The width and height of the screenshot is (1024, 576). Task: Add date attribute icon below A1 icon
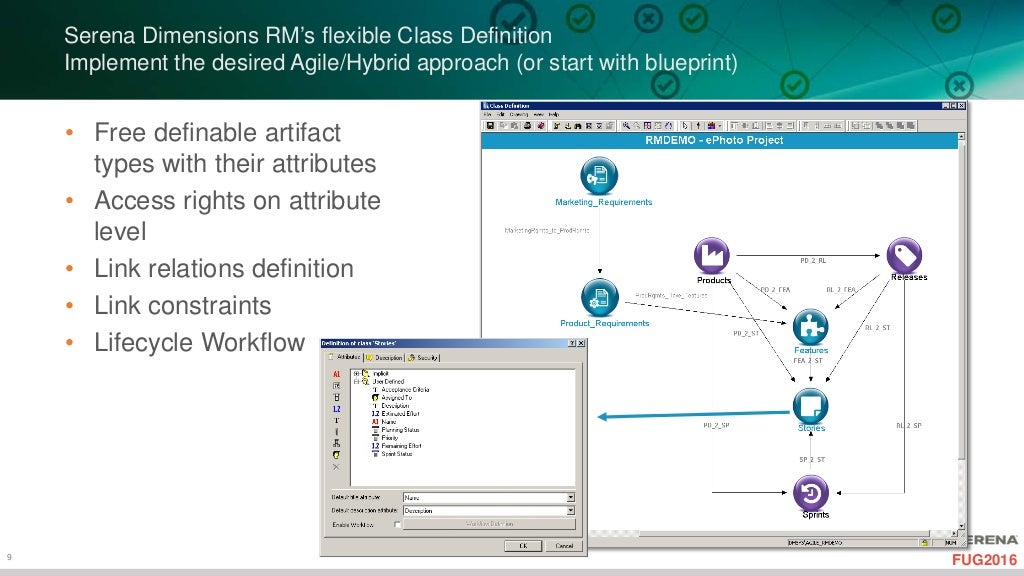tap(336, 385)
